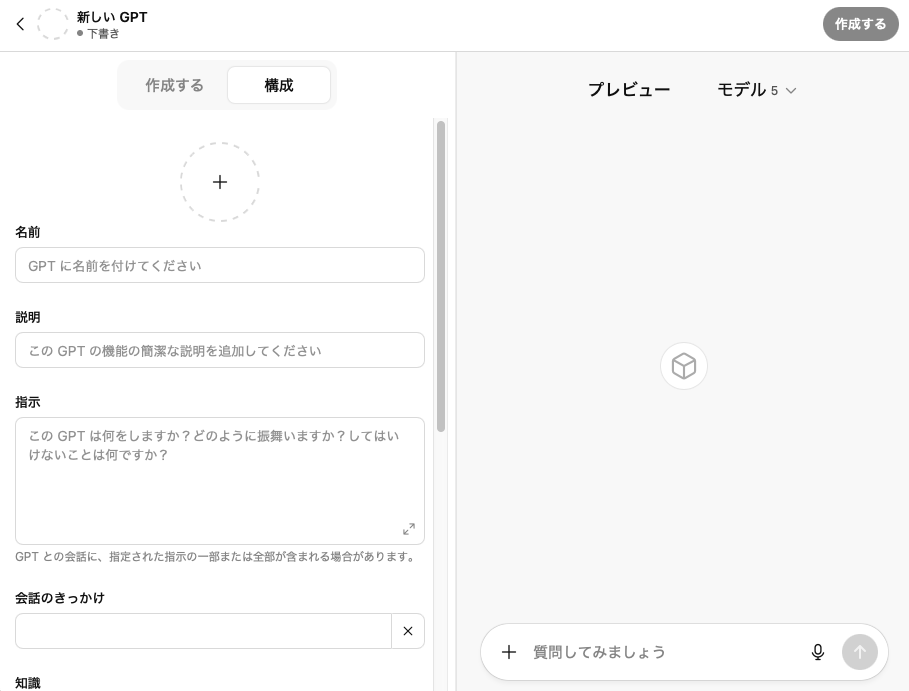Click the cube placeholder icon in preview

(684, 366)
